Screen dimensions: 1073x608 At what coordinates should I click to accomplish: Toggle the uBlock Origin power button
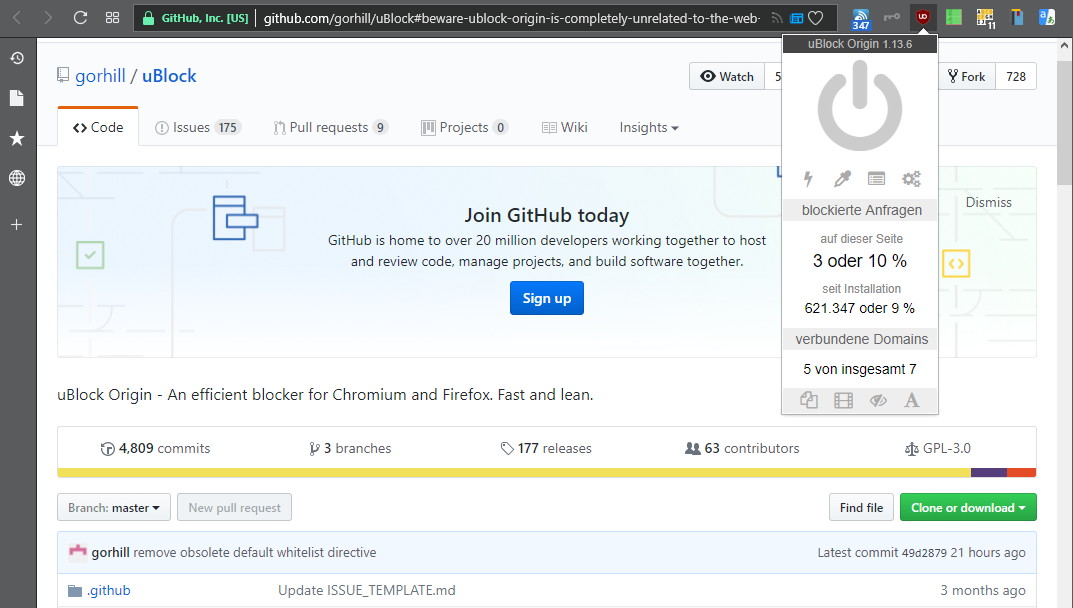pos(860,106)
